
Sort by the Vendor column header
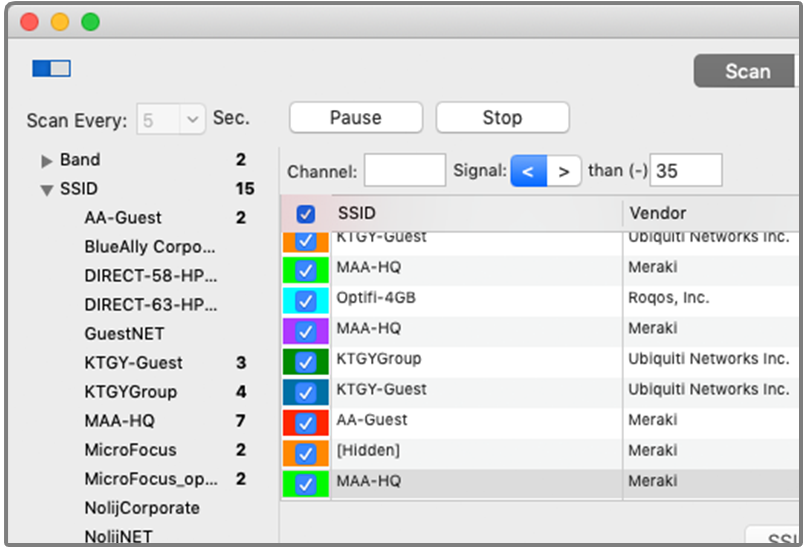(700, 213)
